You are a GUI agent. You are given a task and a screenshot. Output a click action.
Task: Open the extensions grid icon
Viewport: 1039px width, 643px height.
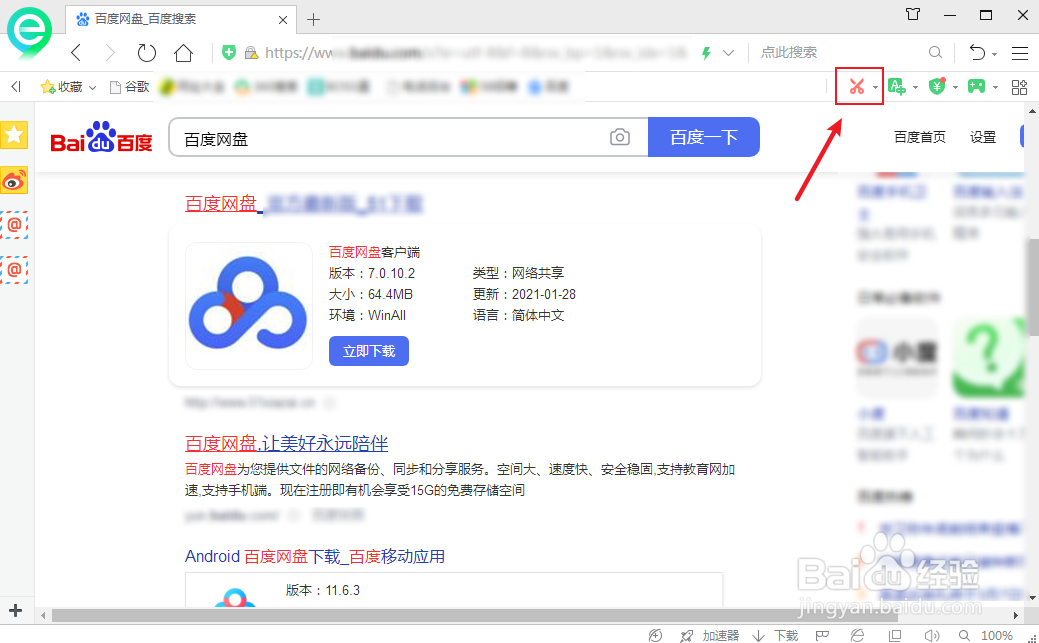(x=1019, y=87)
